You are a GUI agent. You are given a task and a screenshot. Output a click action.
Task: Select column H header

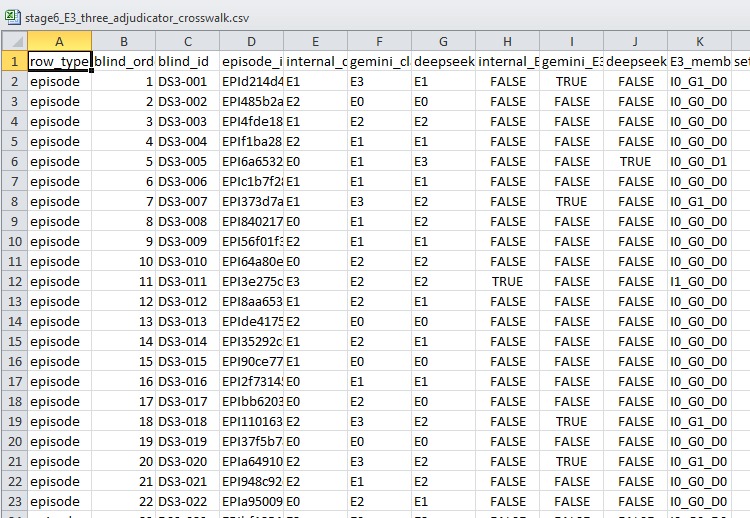pyautogui.click(x=507, y=41)
